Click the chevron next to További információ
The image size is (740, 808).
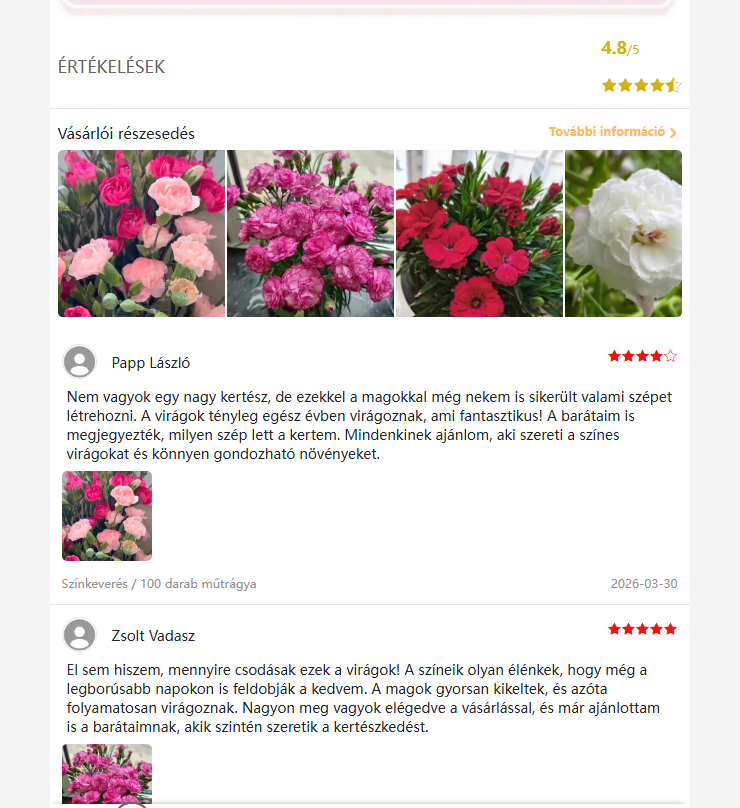pos(673,132)
